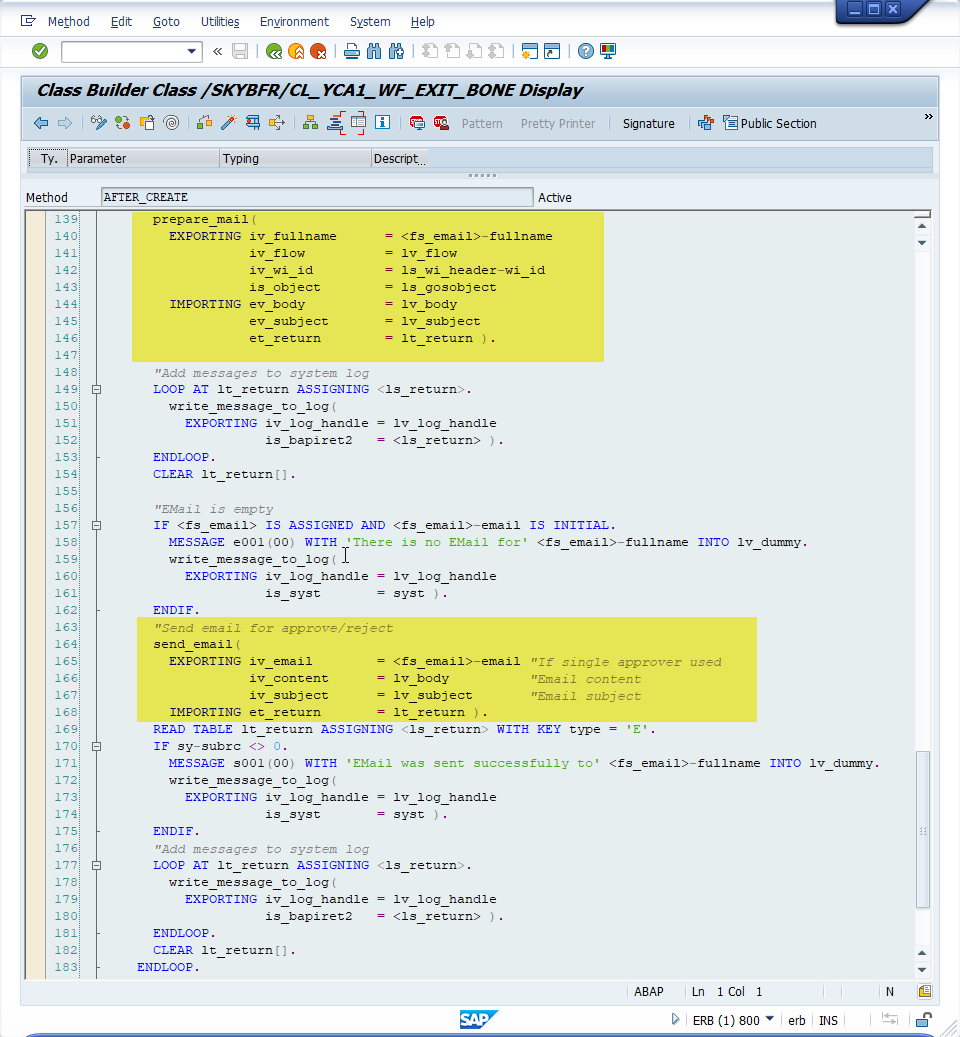The width and height of the screenshot is (960, 1037).
Task: Open the Customize Local Layout monitor icon
Action: point(608,51)
